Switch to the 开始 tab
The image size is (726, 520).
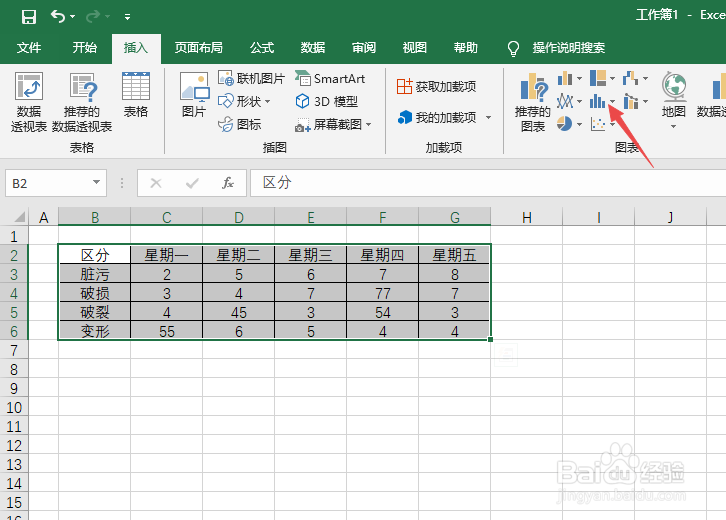pos(85,48)
